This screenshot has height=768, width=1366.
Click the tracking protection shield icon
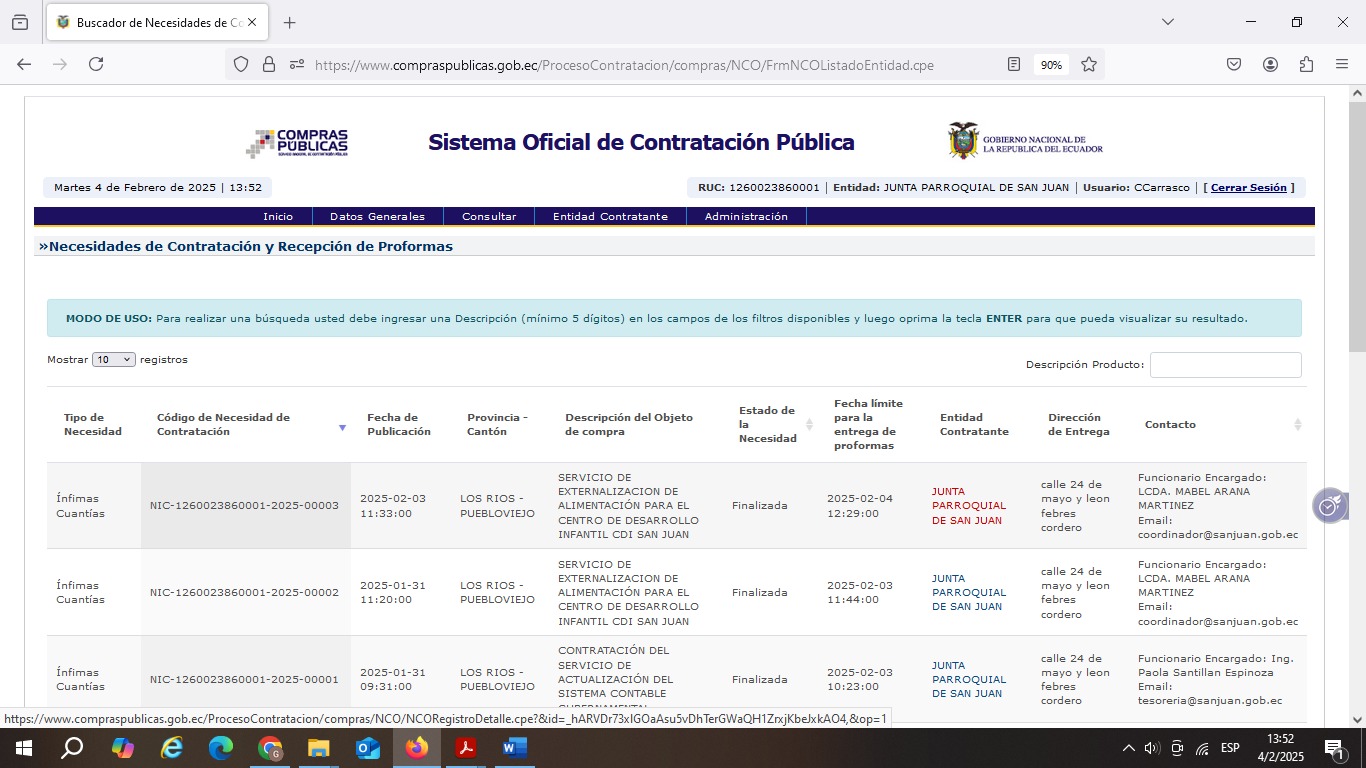pyautogui.click(x=240, y=64)
